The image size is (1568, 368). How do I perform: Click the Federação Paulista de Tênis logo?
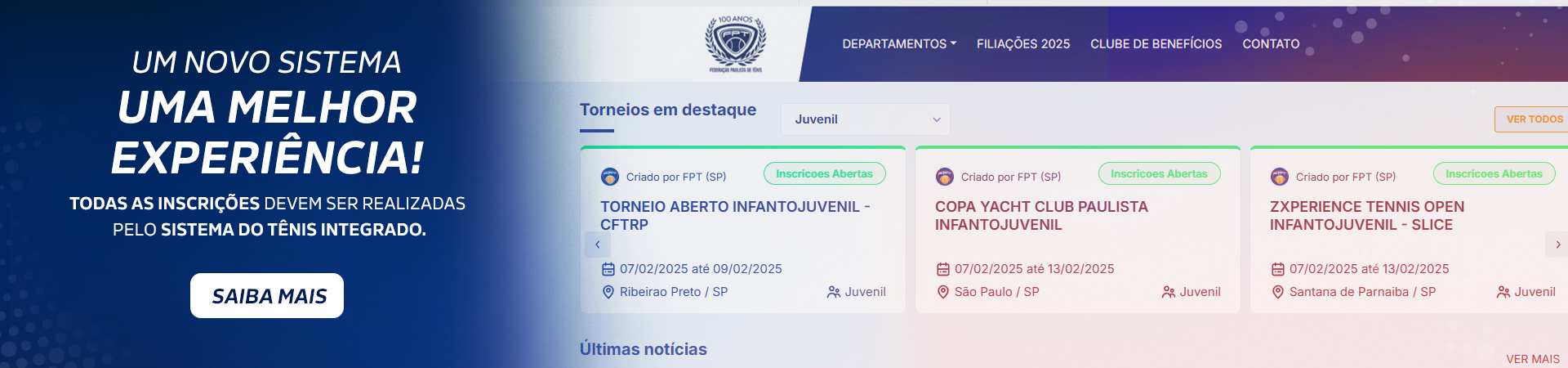(735, 44)
